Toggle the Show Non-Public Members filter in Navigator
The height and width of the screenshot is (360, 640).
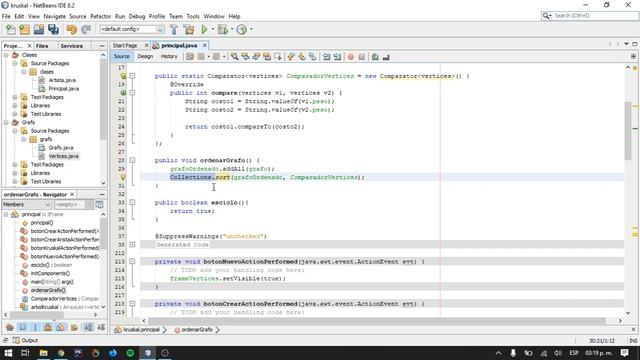coord(48,327)
